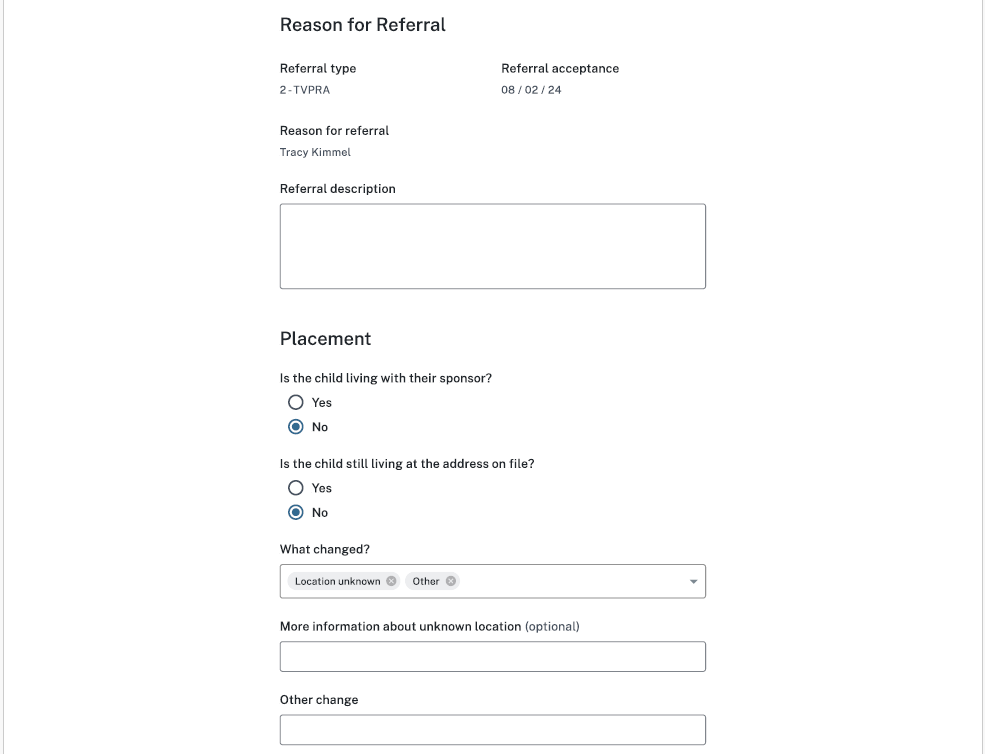Click the referral acceptance date 08 / 02 / 24
This screenshot has height=754, width=985.
[531, 90]
